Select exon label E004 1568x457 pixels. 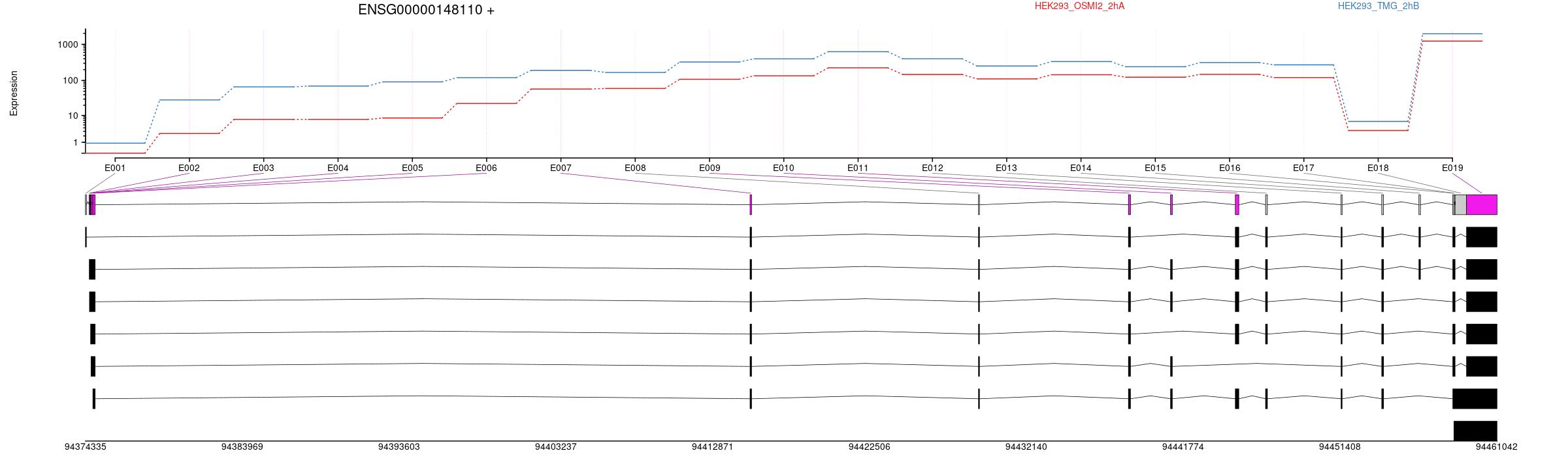[x=338, y=168]
